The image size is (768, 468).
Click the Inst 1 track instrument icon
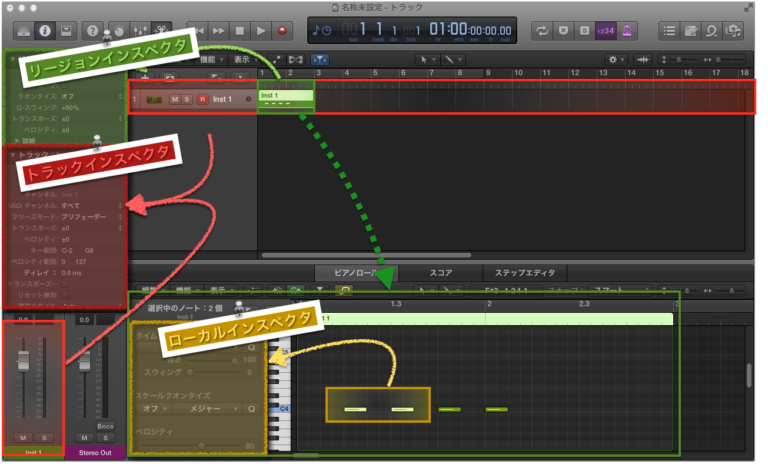click(154, 99)
